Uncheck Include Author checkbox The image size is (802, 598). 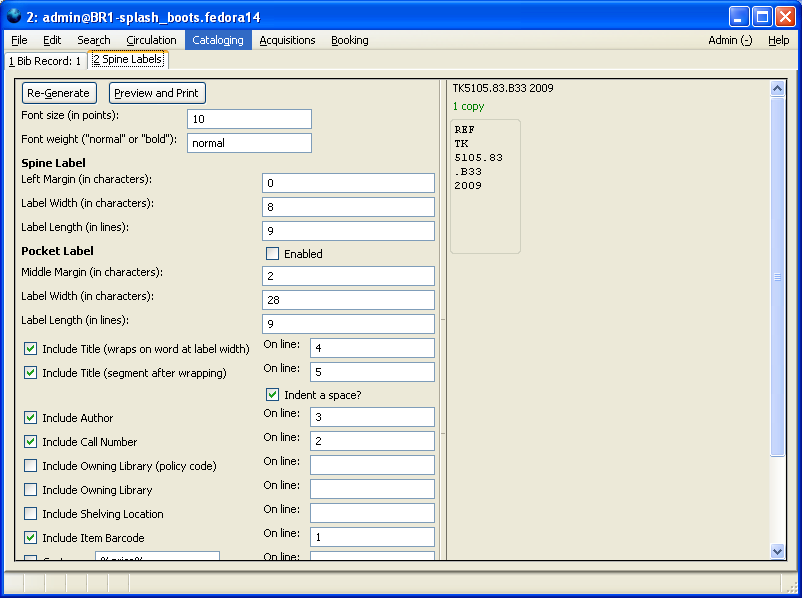tap(31, 418)
